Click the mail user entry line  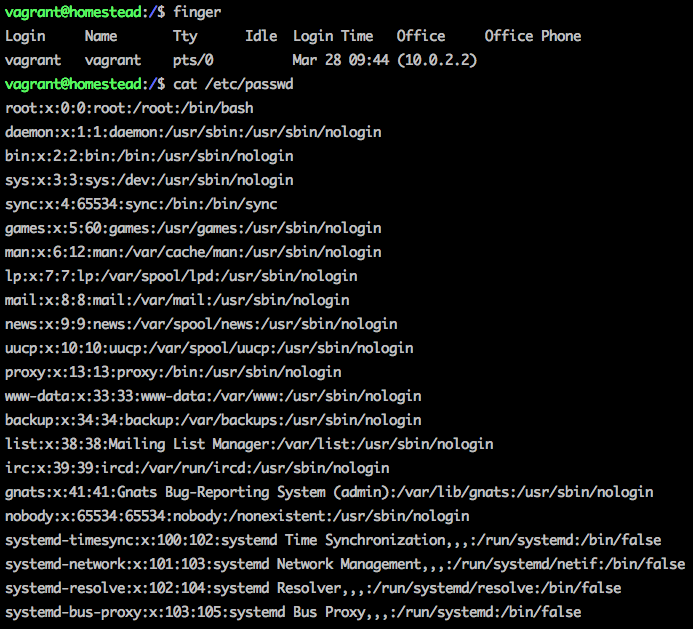coord(177,300)
